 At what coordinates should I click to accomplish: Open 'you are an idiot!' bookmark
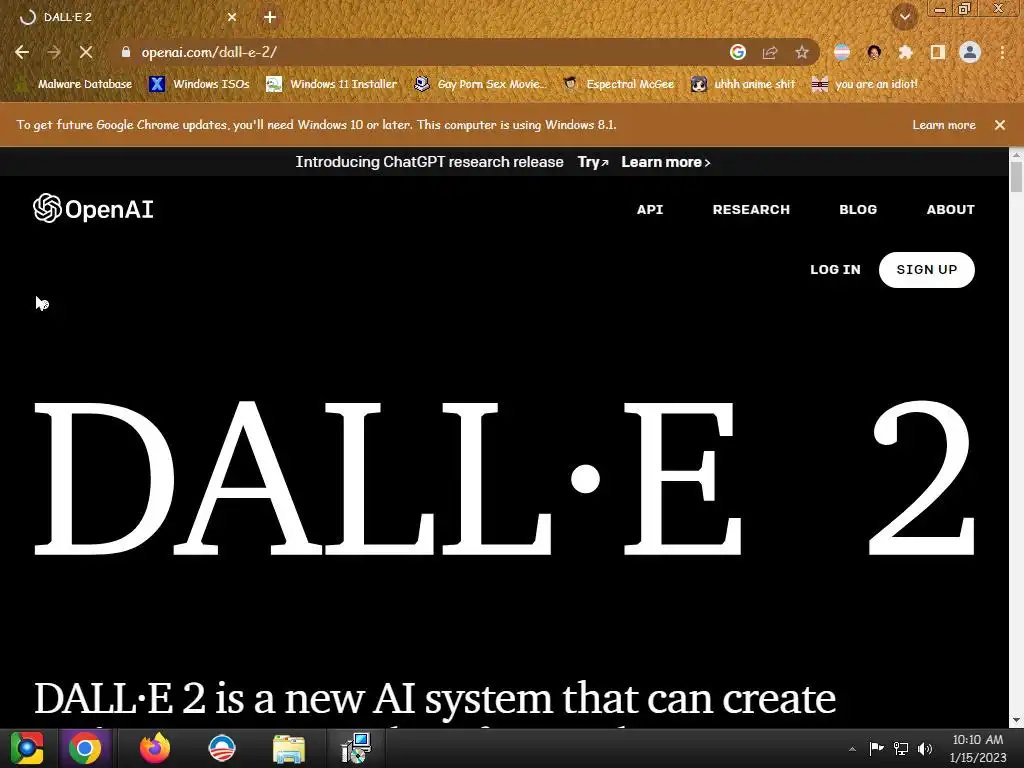point(864,84)
